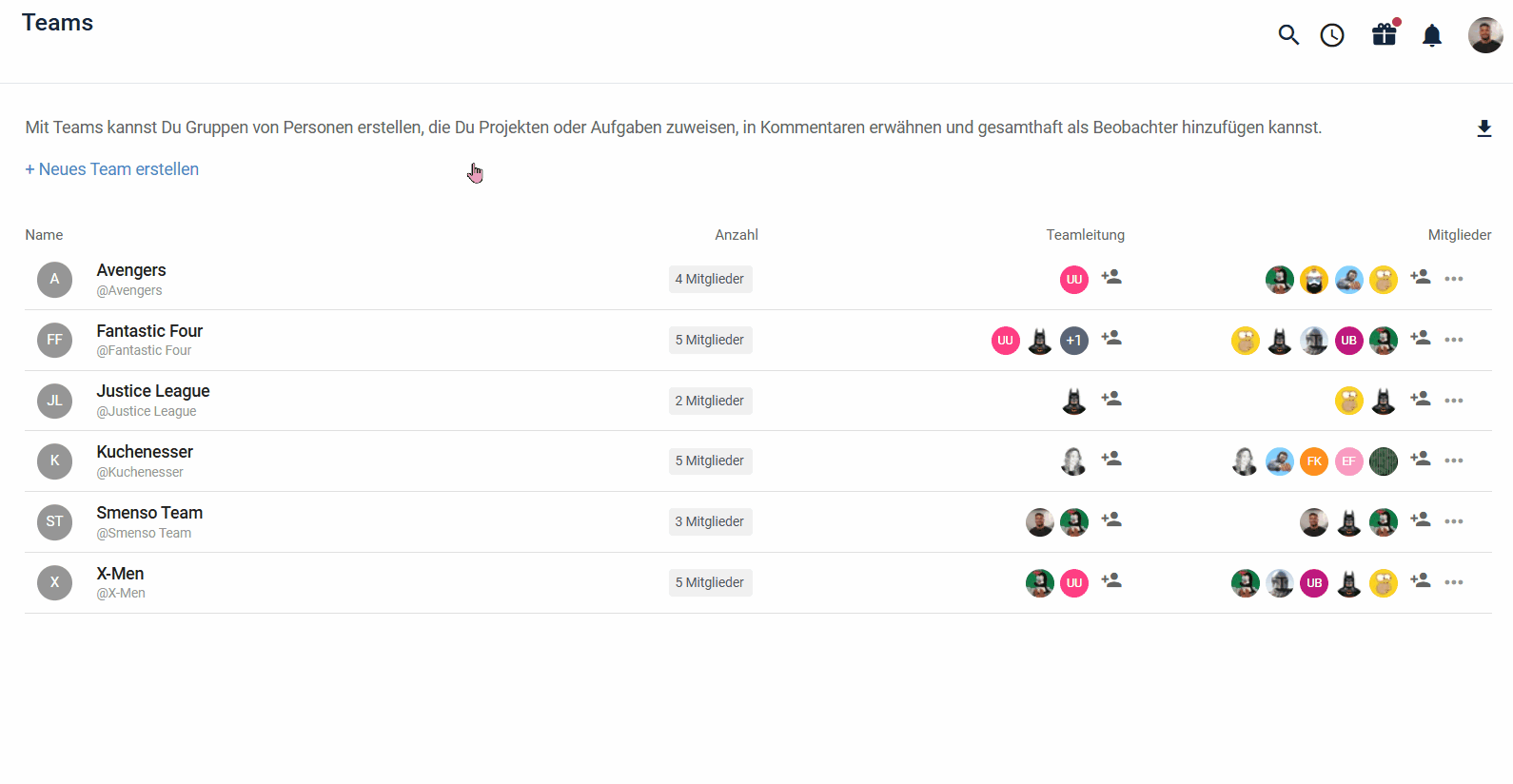Open the time tracking clock icon
Image resolution: width=1513 pixels, height=784 pixels.
pos(1332,35)
